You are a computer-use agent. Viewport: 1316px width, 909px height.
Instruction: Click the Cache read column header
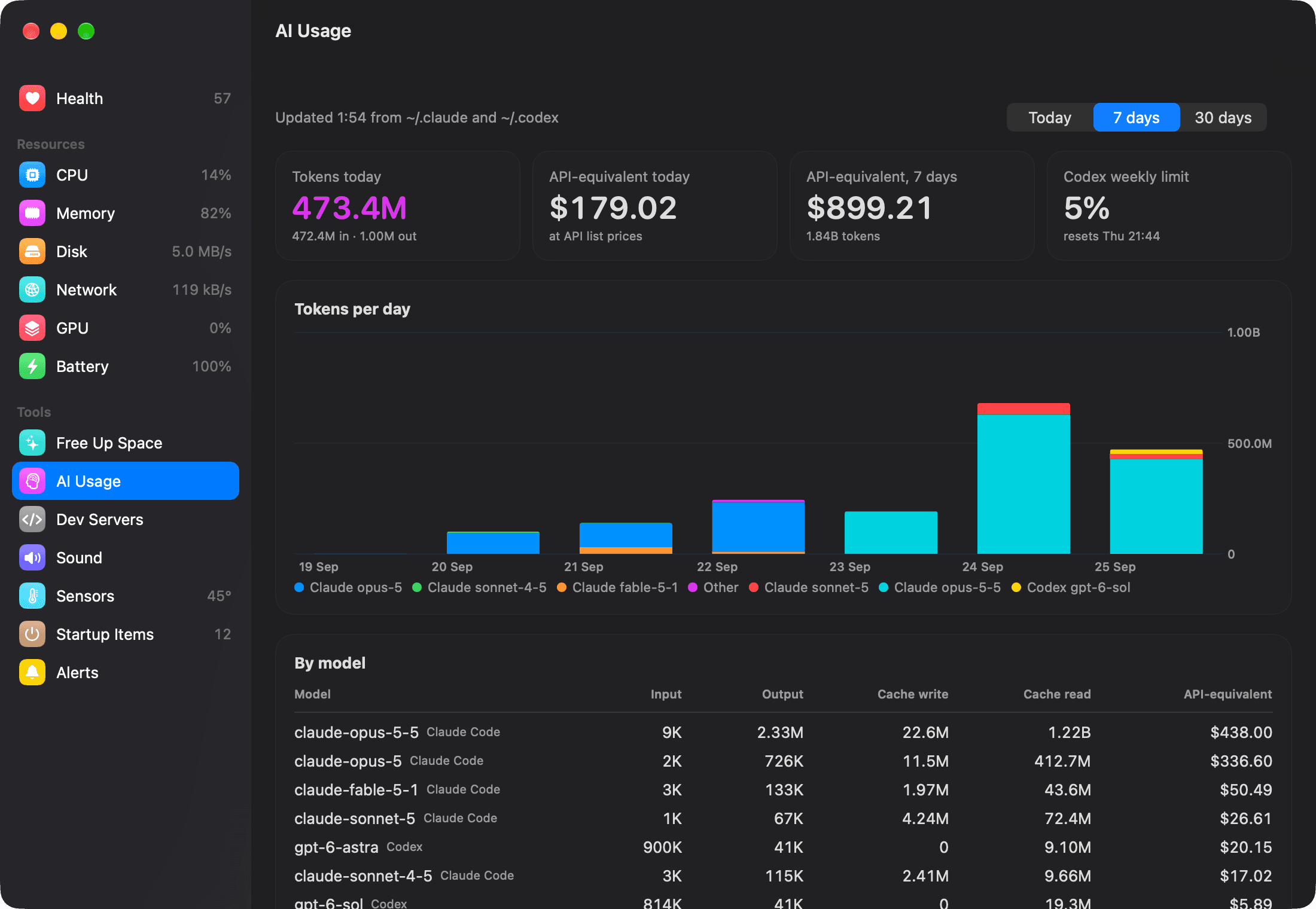pos(1057,694)
